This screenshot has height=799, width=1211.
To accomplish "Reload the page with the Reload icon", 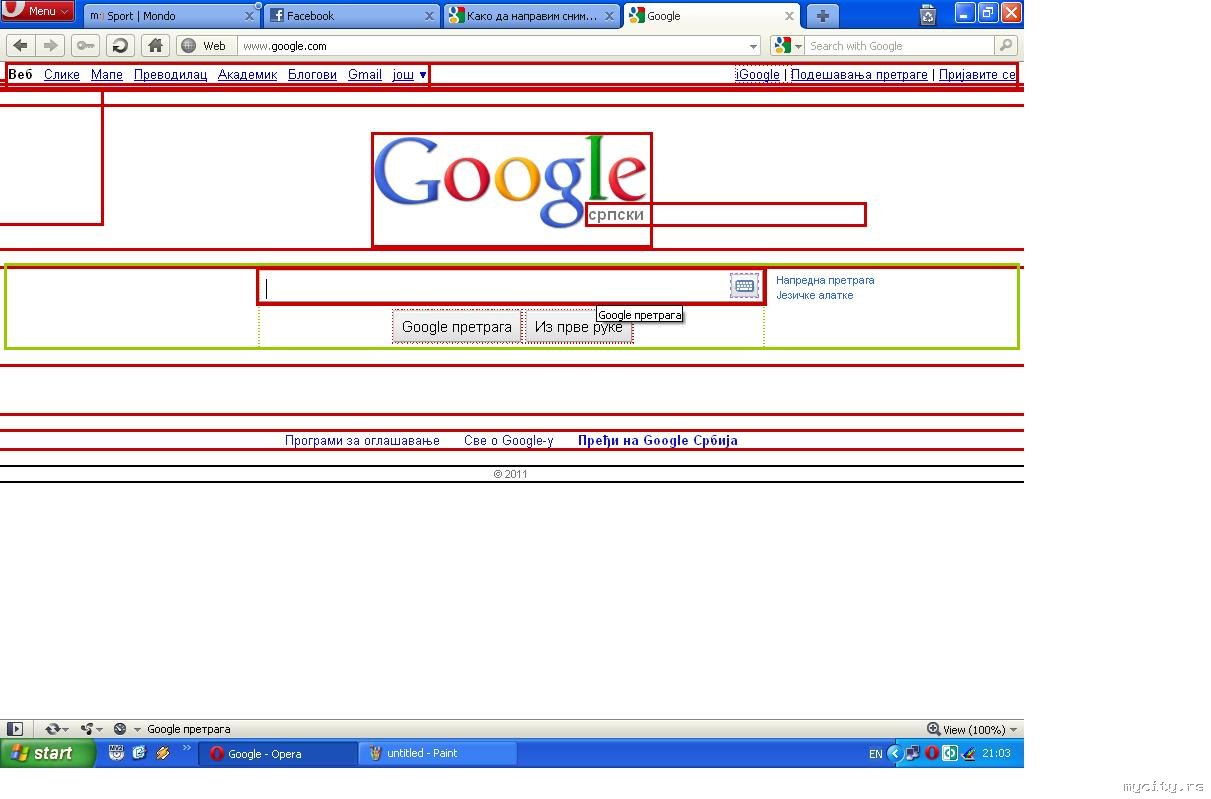I will tap(120, 45).
